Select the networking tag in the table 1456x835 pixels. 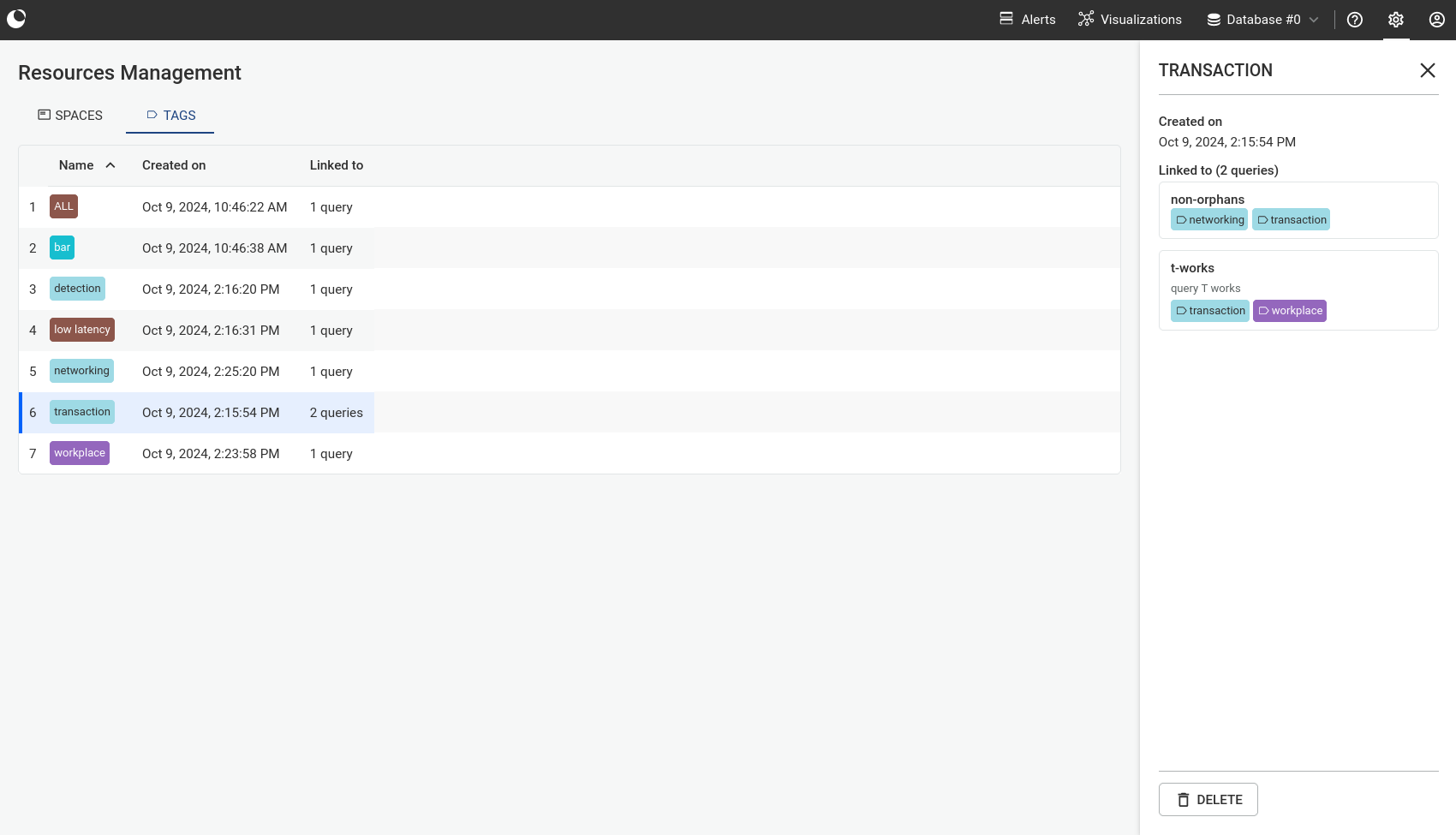point(81,371)
